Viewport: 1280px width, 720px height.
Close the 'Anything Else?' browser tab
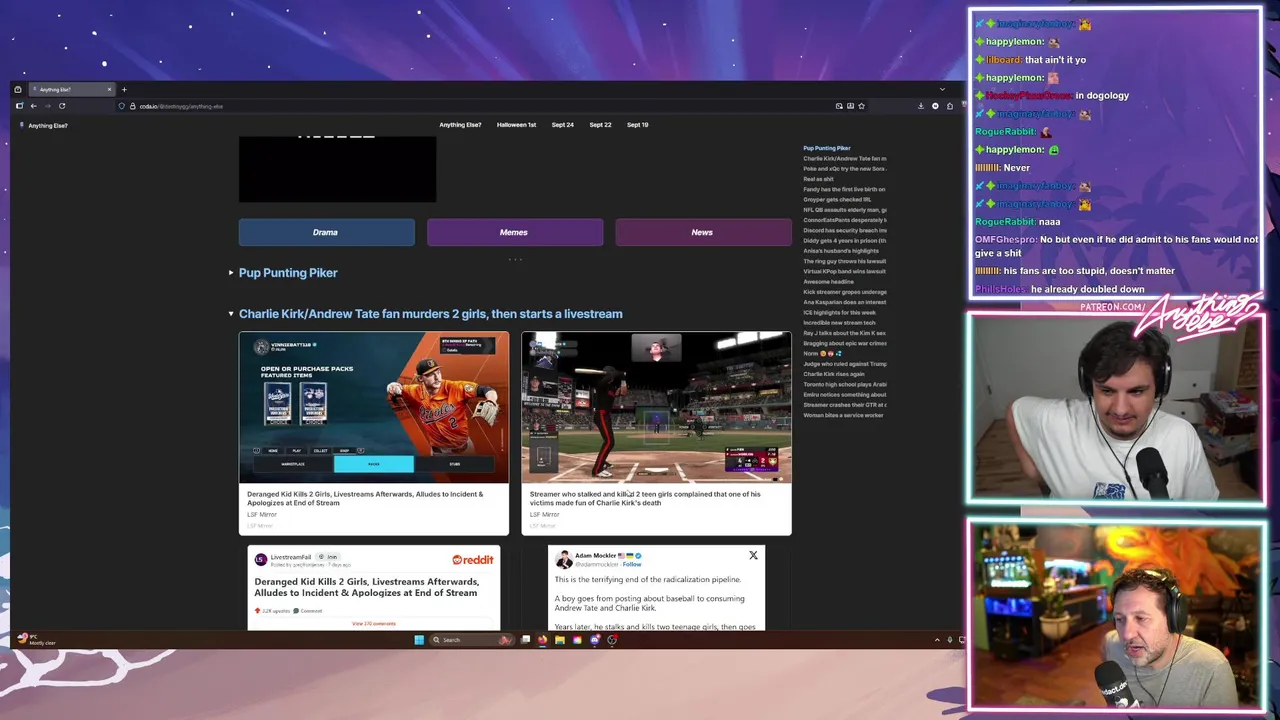tap(109, 89)
